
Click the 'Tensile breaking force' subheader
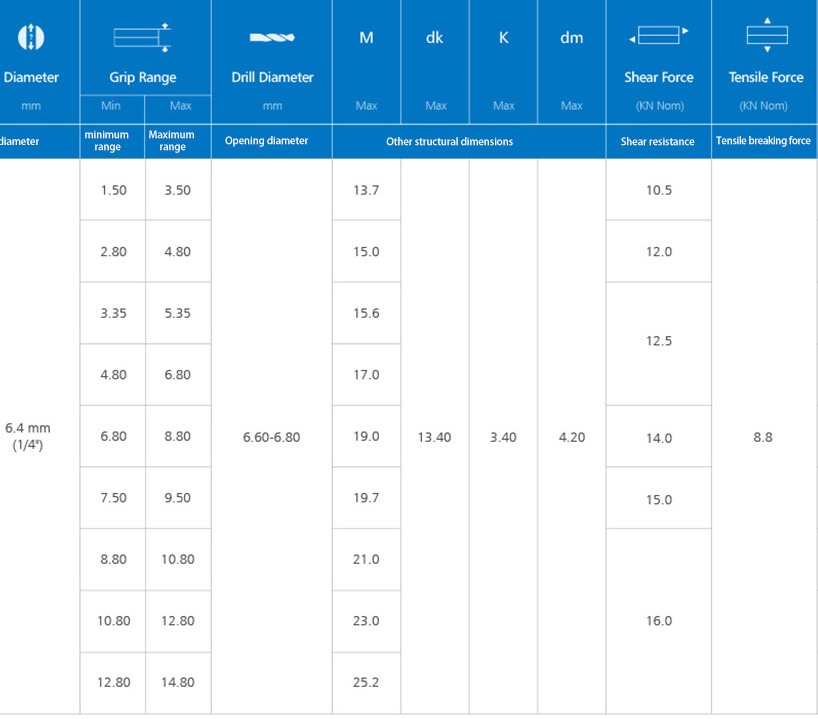(763, 141)
